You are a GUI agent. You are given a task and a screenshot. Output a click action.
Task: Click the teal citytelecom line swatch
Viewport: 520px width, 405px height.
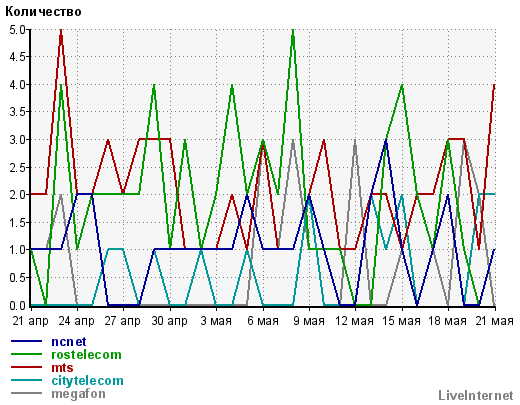click(x=27, y=380)
